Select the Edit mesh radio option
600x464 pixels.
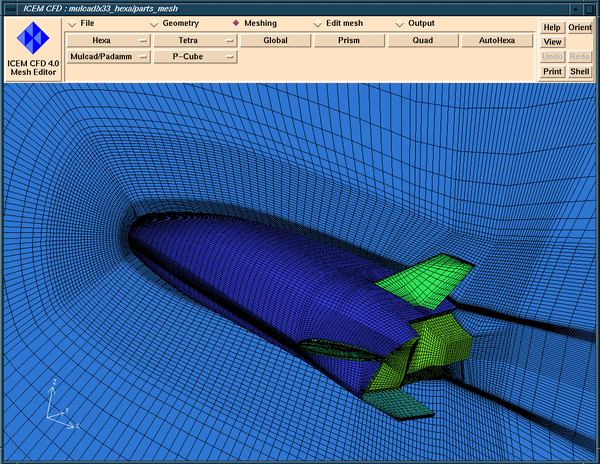point(338,23)
